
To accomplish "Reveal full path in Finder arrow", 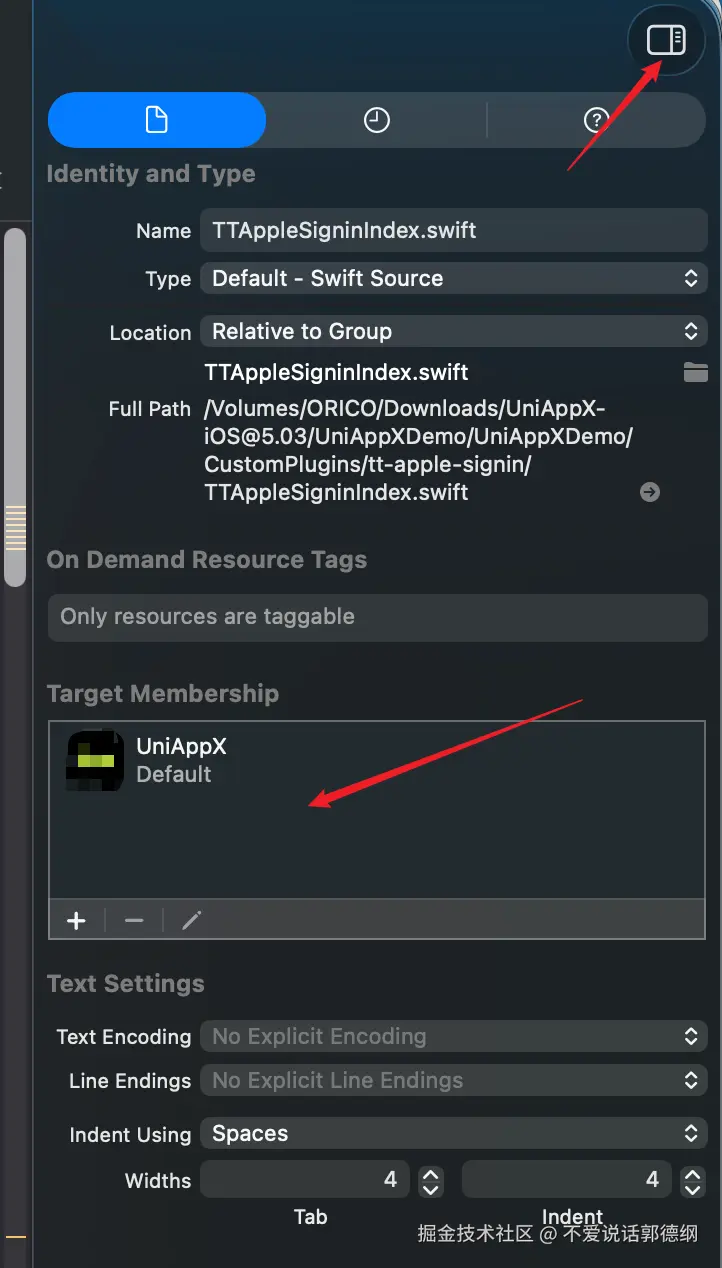I will tap(650, 492).
